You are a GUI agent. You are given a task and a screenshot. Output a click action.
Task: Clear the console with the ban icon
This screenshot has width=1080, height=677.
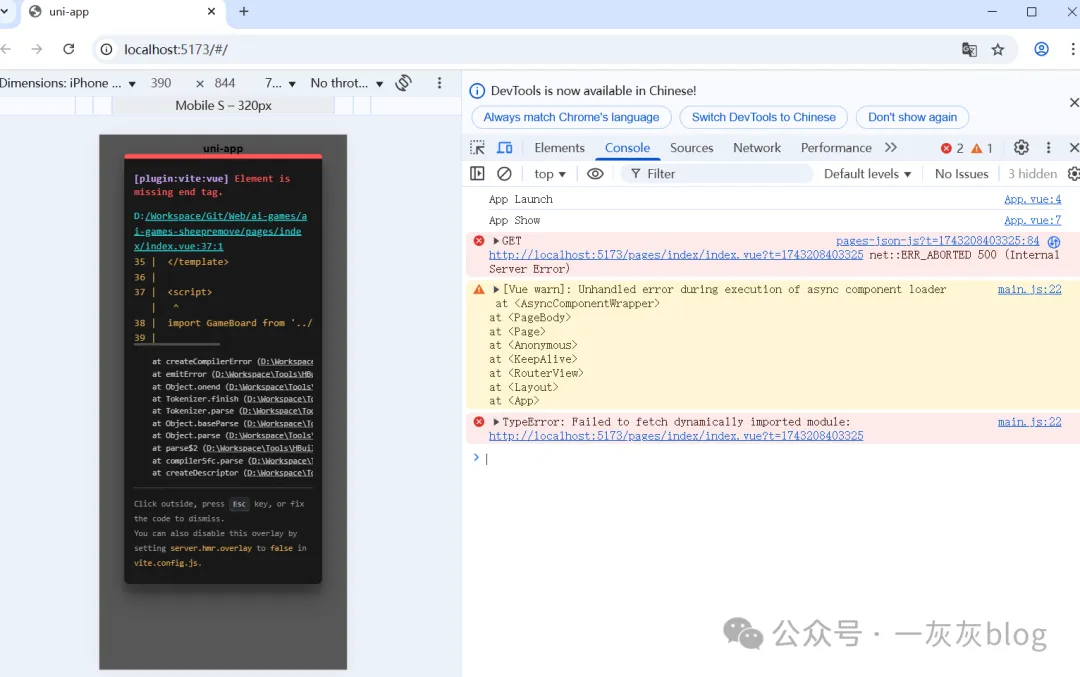[x=505, y=174]
